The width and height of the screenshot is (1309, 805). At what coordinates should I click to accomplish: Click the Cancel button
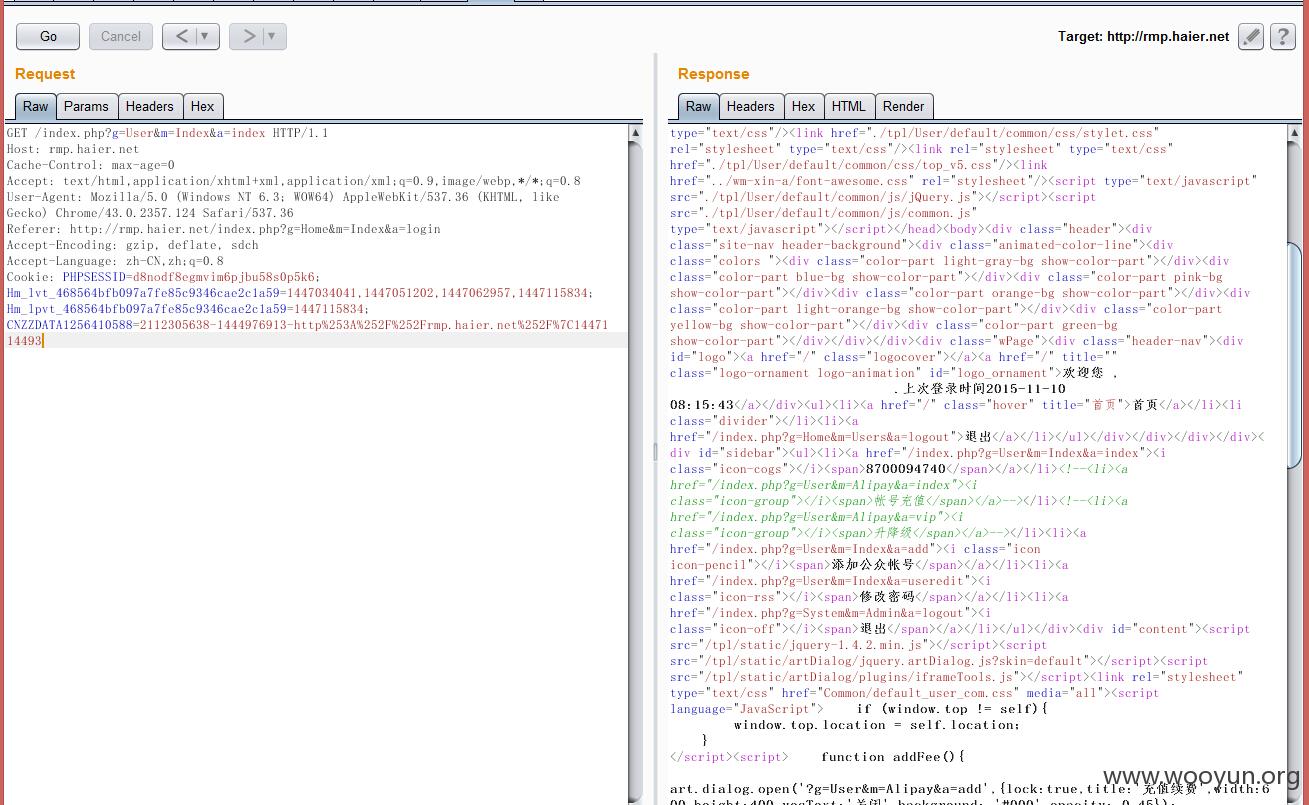coord(121,36)
